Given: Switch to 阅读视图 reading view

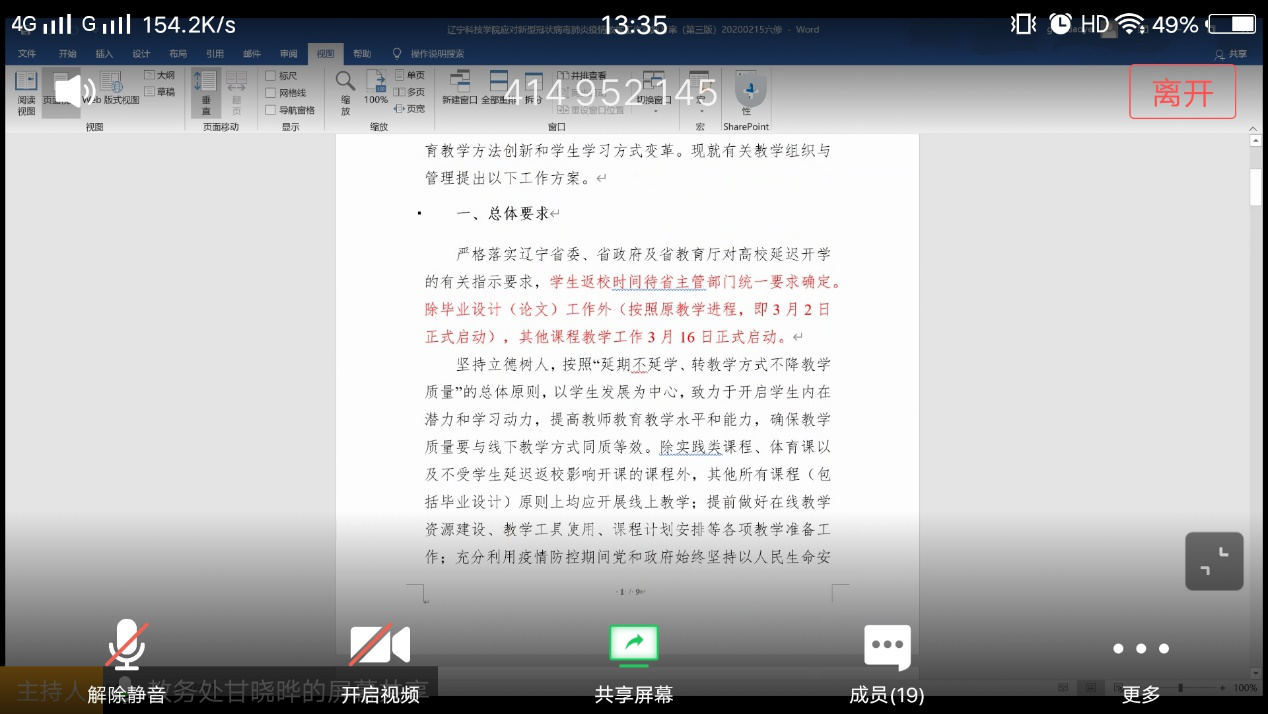Looking at the screenshot, I should (26, 93).
